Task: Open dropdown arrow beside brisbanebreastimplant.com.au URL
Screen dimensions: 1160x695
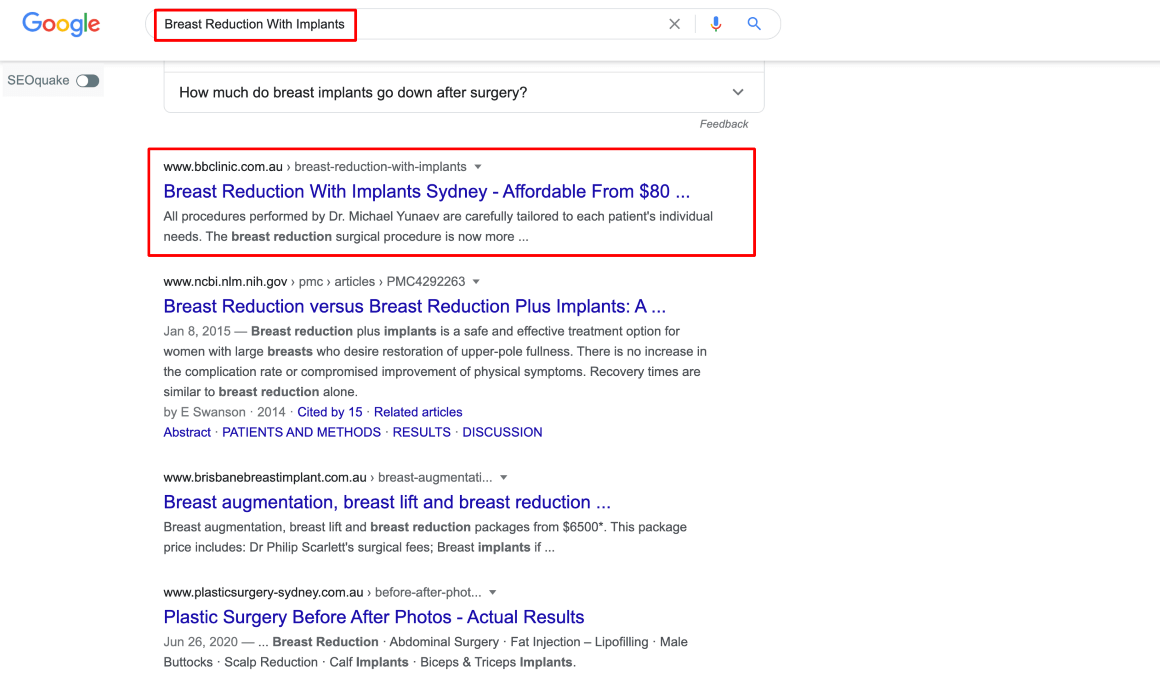Action: [x=503, y=478]
